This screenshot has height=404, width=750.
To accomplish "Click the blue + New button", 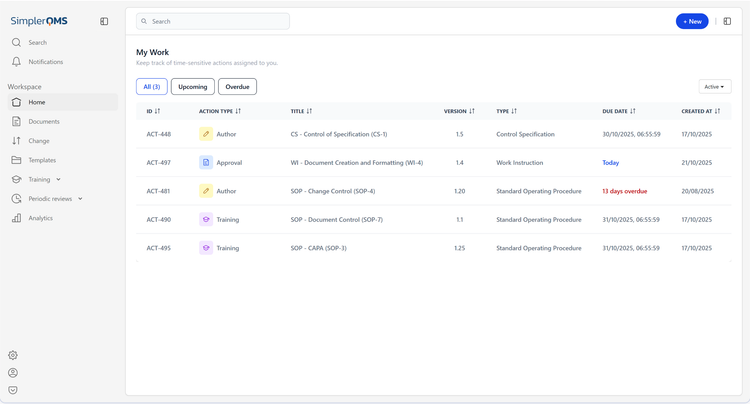I will [692, 21].
